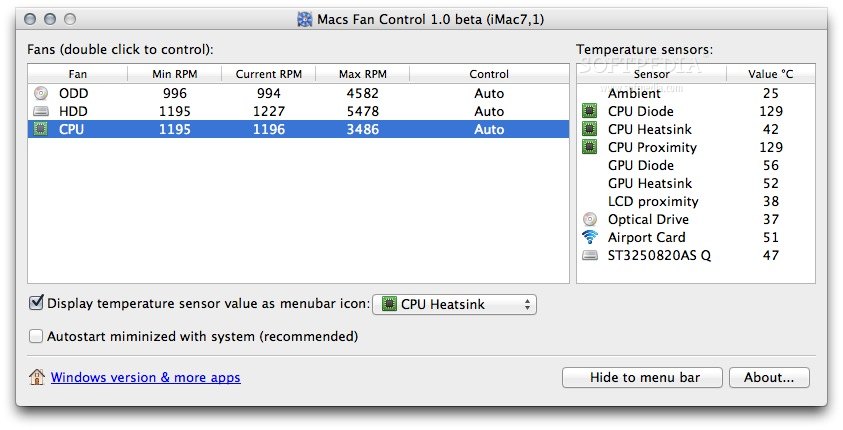The width and height of the screenshot is (843, 430).
Task: Select the LCD proximity sensor label
Action: click(653, 202)
